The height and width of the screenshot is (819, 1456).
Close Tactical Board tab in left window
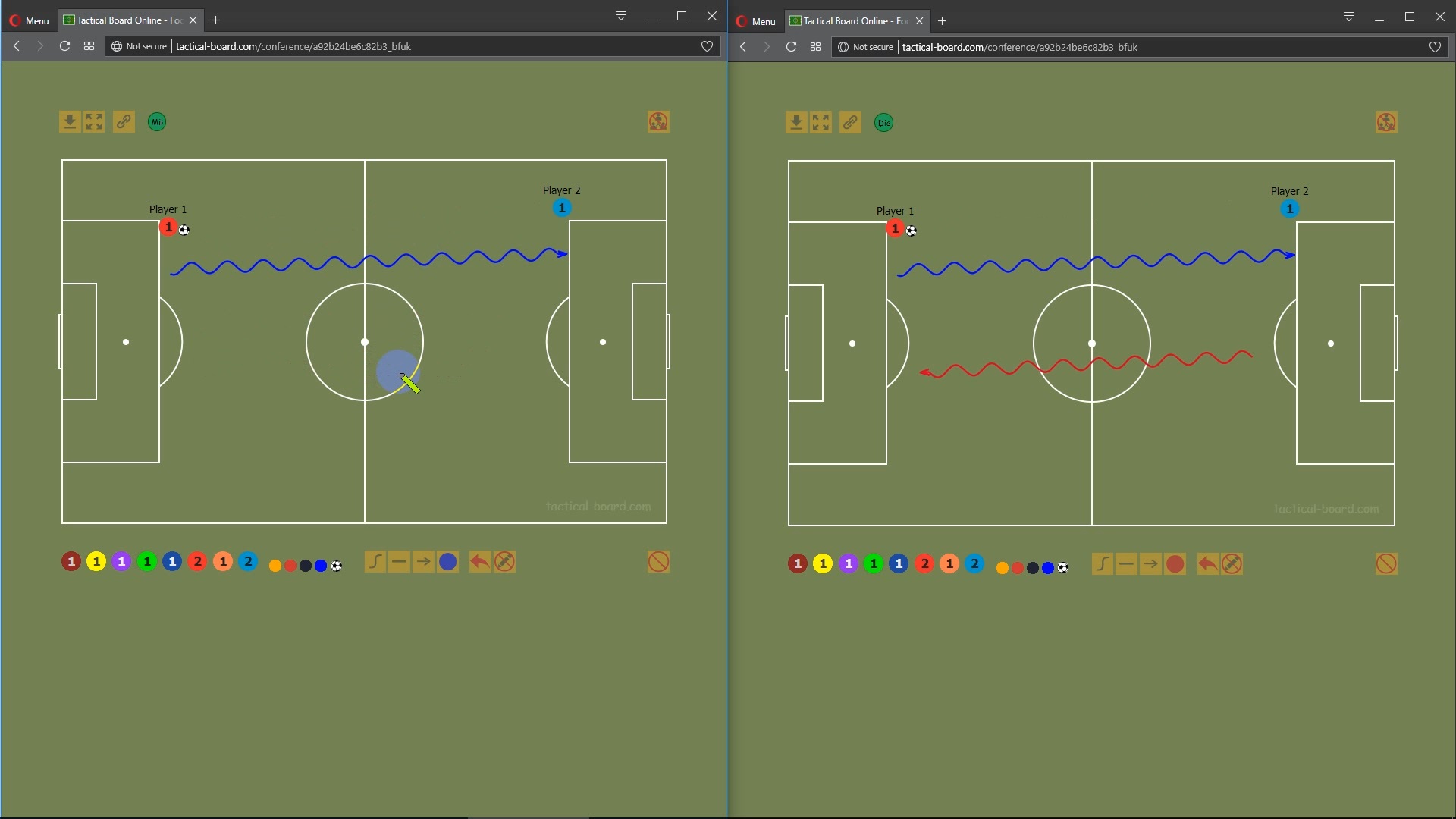point(193,20)
